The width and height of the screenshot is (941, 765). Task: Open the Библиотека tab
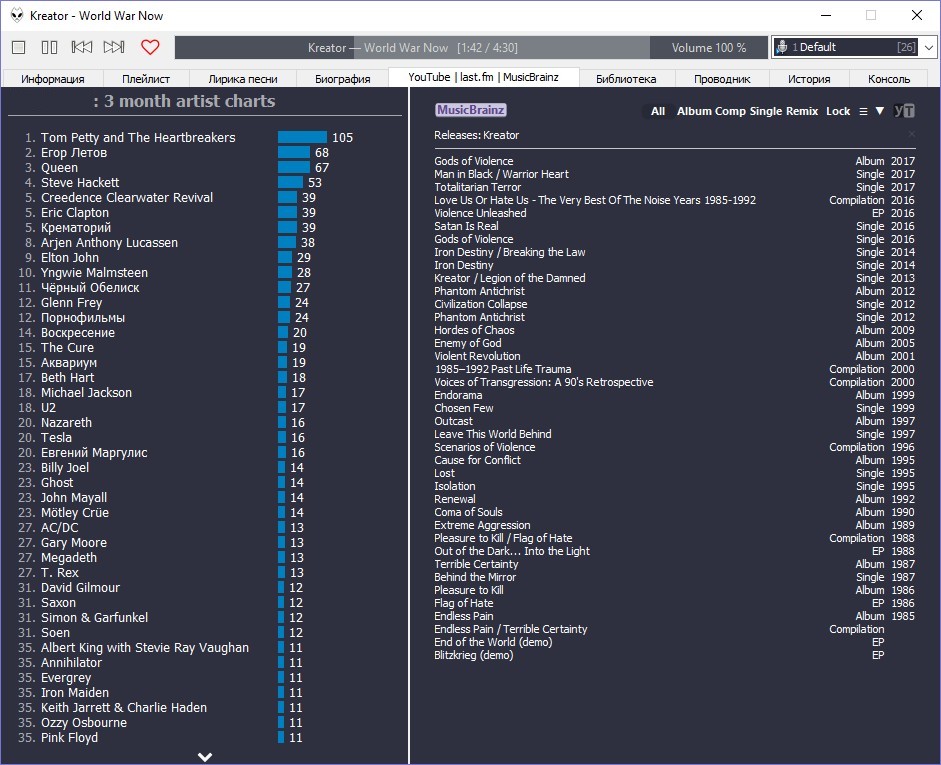tap(626, 78)
